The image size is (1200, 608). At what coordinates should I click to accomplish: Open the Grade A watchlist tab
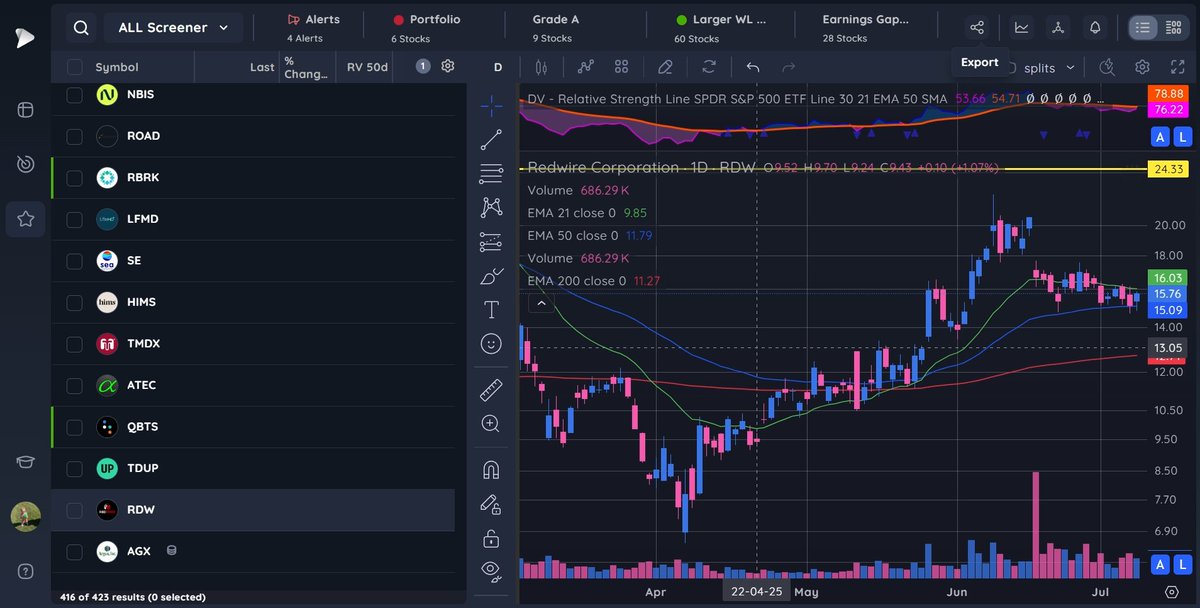[x=556, y=28]
